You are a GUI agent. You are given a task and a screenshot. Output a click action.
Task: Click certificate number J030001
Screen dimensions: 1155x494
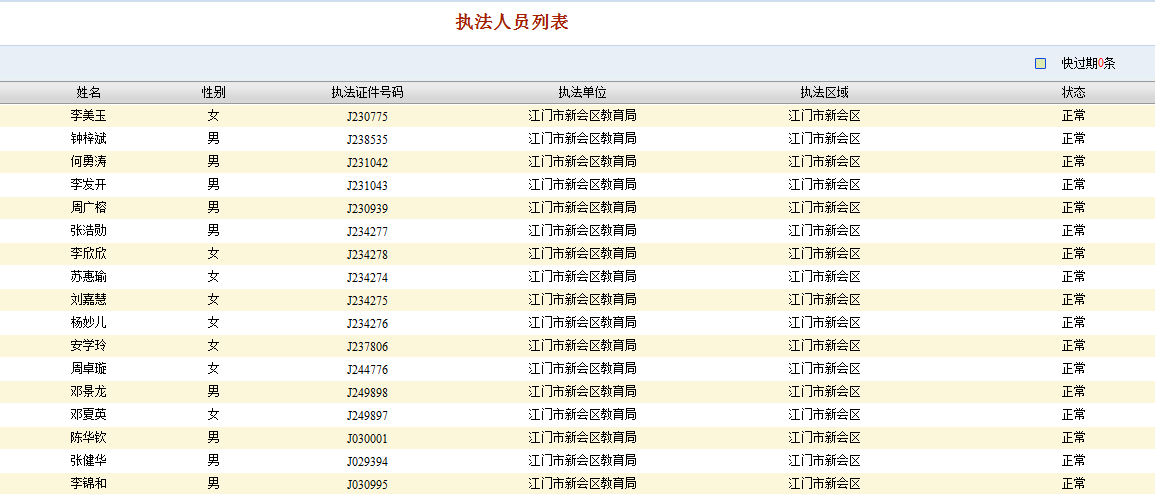pyautogui.click(x=368, y=438)
